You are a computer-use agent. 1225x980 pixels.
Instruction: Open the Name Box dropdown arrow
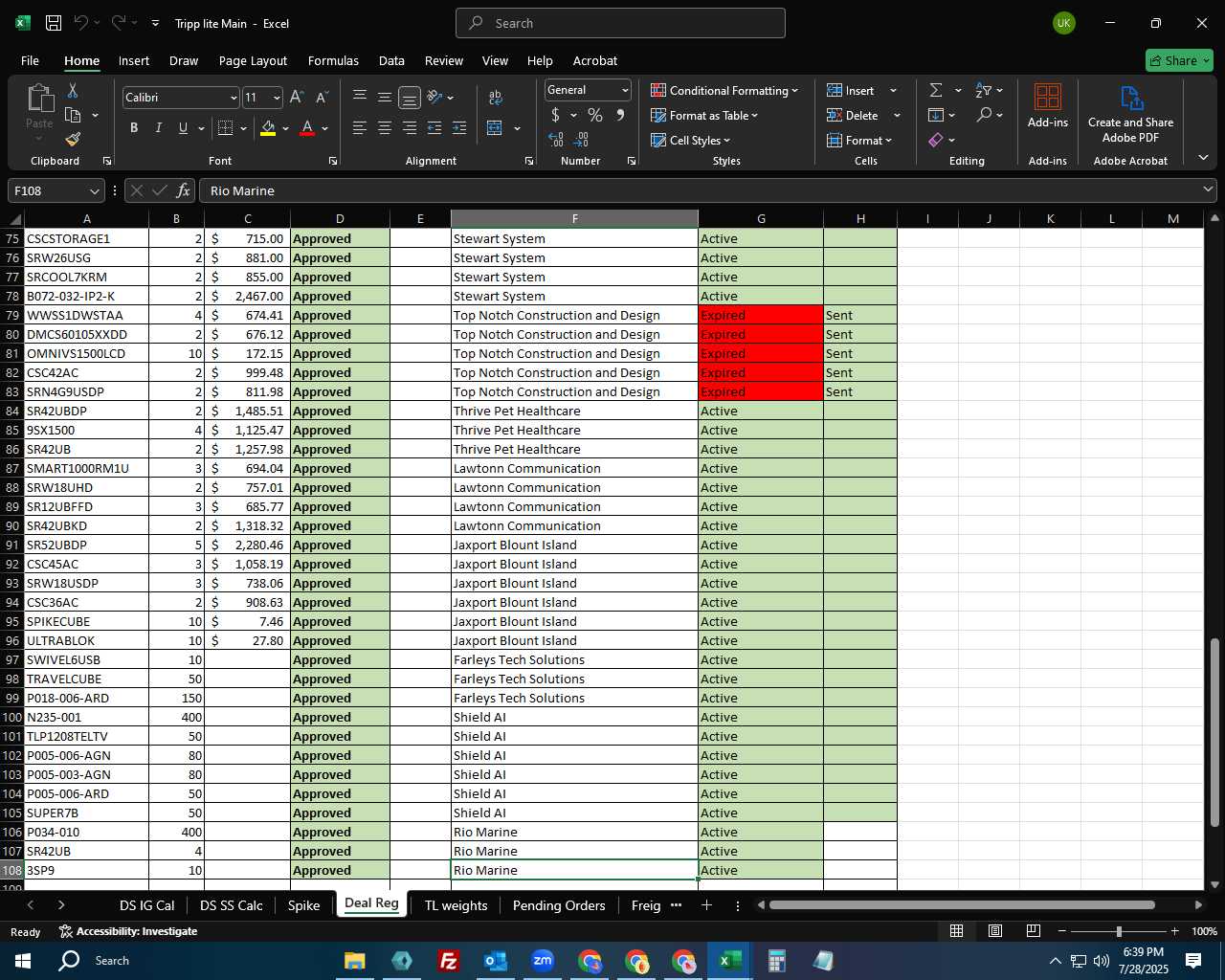coord(94,190)
